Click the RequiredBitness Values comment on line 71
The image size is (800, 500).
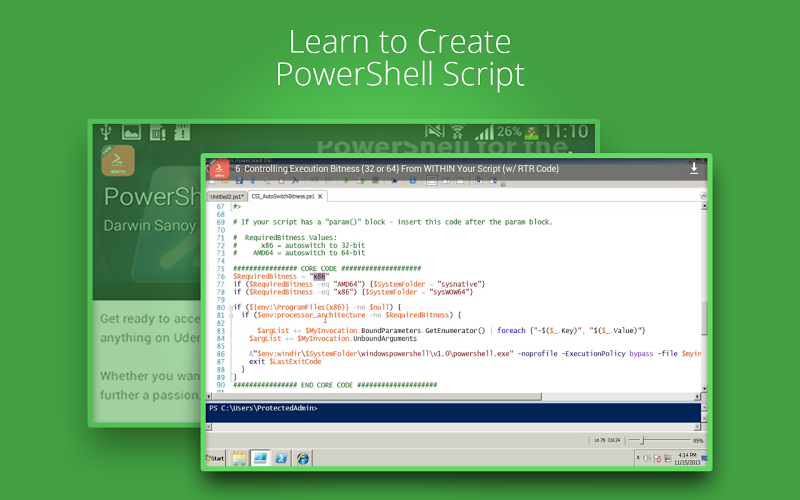click(x=285, y=238)
